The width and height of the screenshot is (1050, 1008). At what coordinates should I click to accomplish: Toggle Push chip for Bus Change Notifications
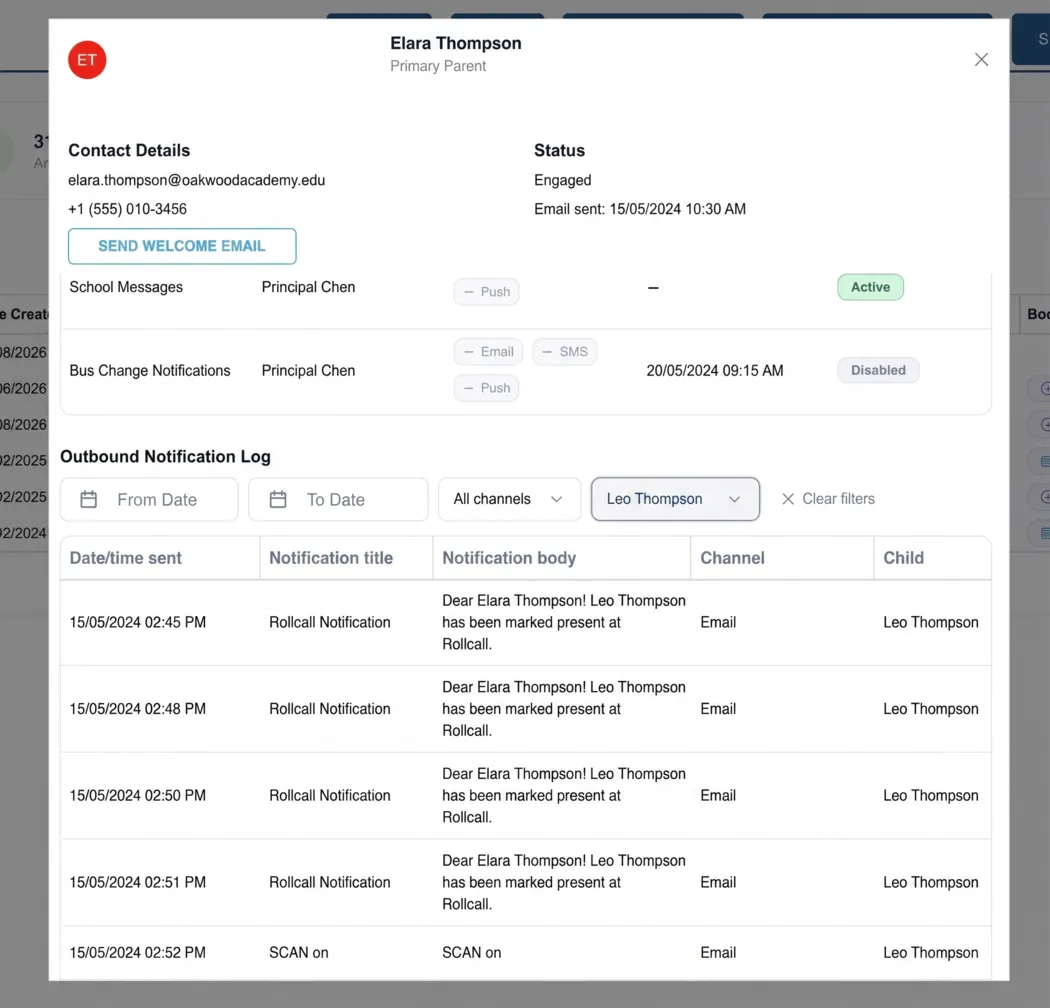click(486, 388)
